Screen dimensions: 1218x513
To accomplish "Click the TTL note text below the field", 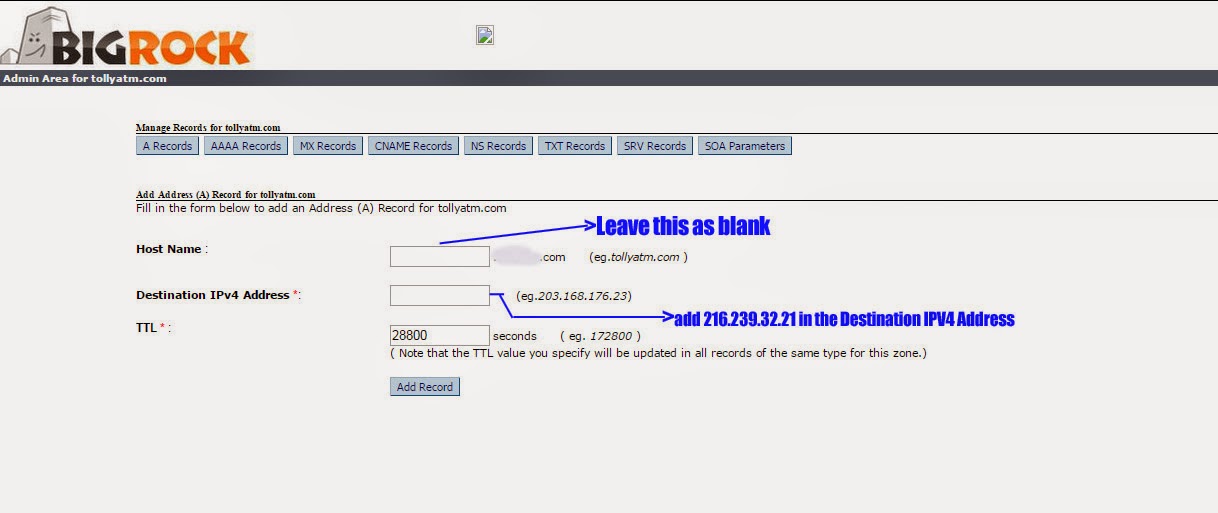I will click(x=658, y=353).
